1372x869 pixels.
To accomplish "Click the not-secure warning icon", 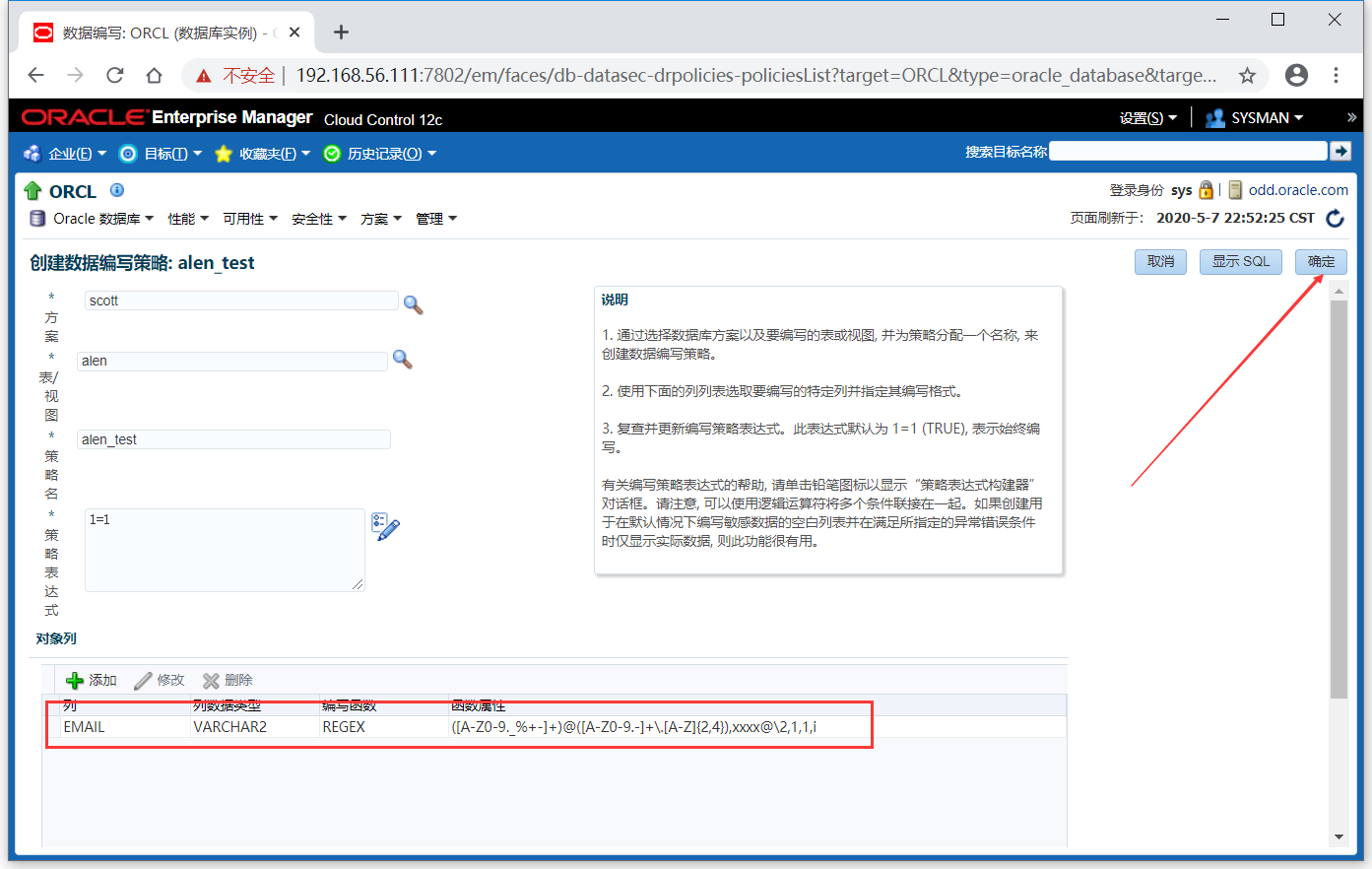I will [x=204, y=76].
